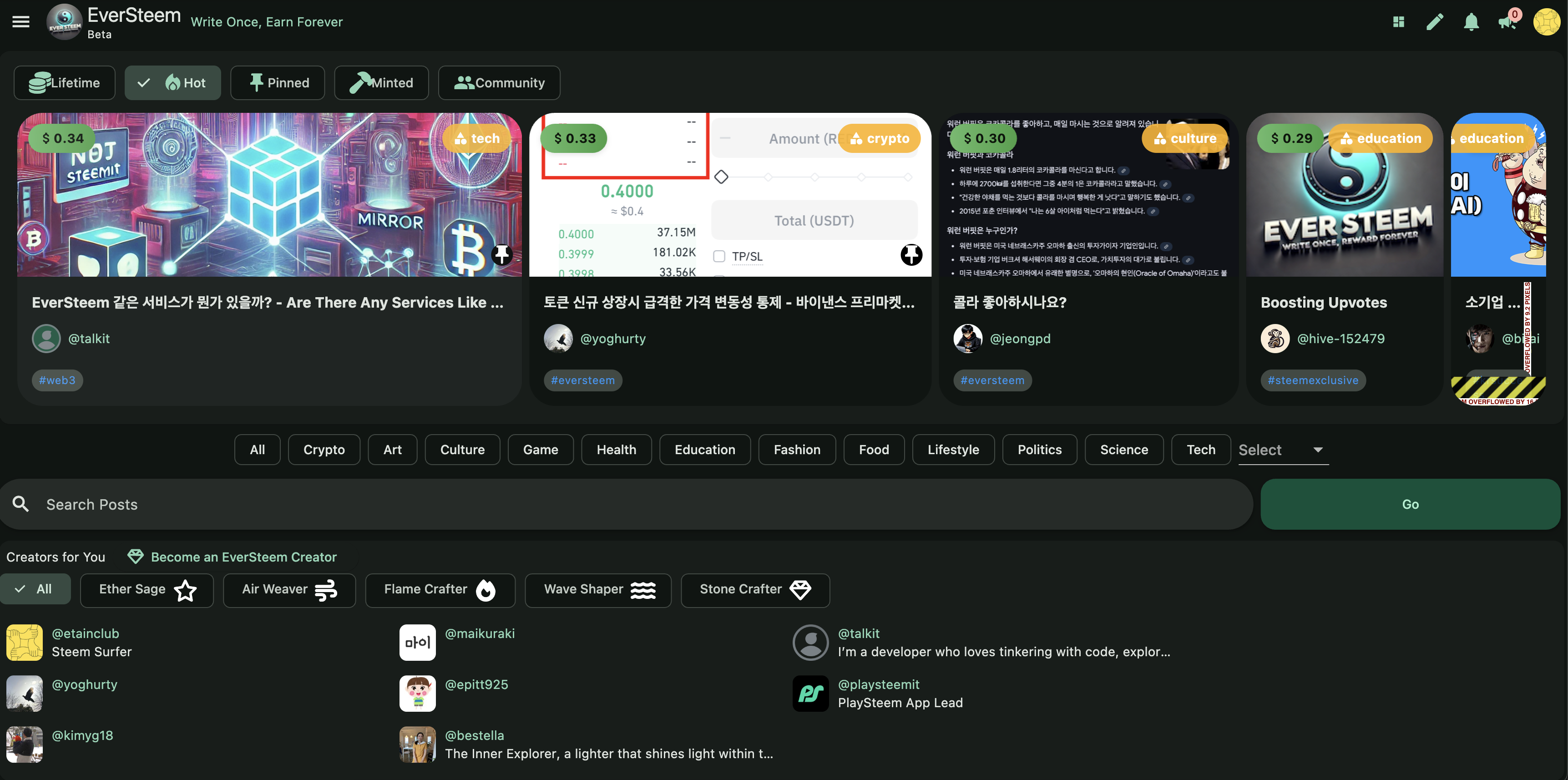Click the megaphone announcements icon
Screen dimensions: 1568x780
tap(1507, 23)
